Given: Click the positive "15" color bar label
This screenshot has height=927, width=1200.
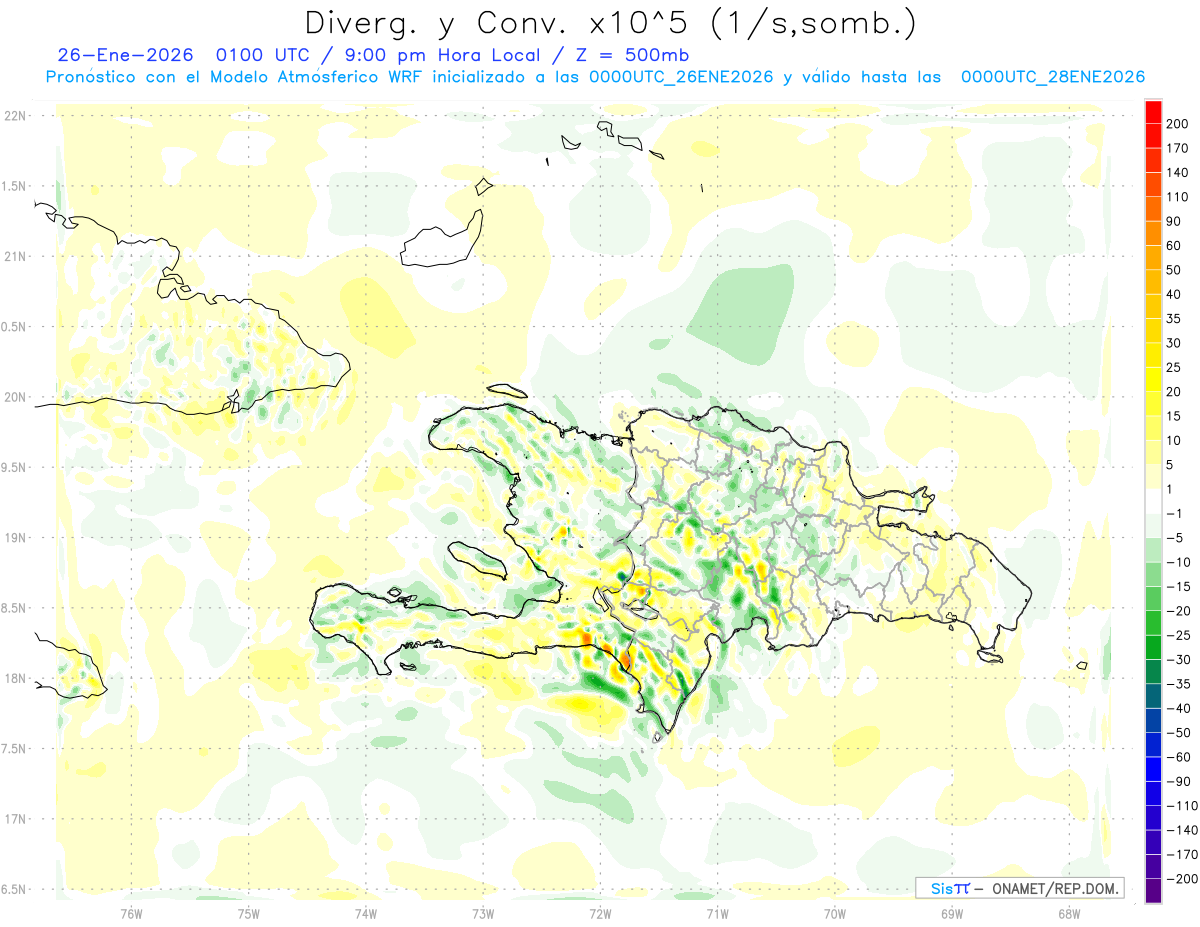Looking at the screenshot, I should [x=1174, y=416].
